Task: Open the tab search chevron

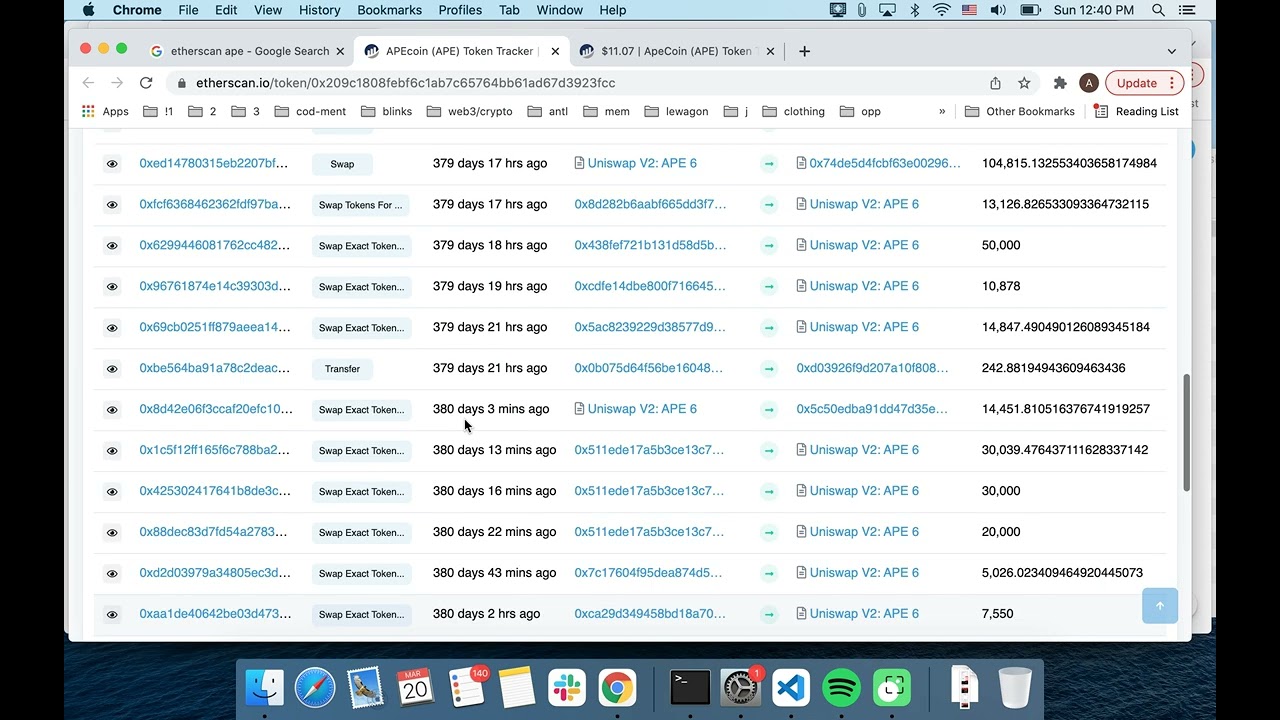Action: click(x=1172, y=51)
